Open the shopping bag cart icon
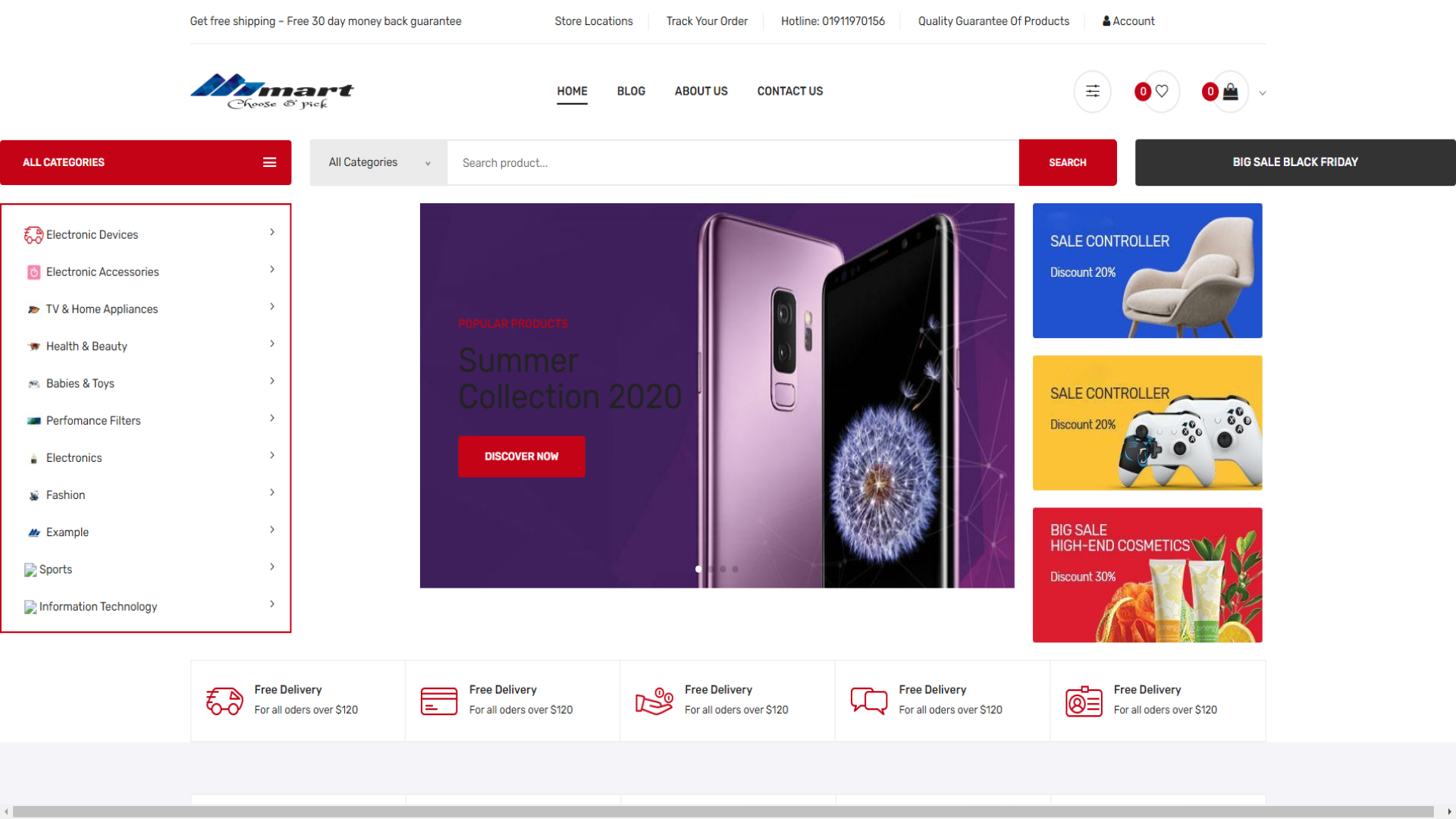1456x819 pixels. coord(1230,92)
